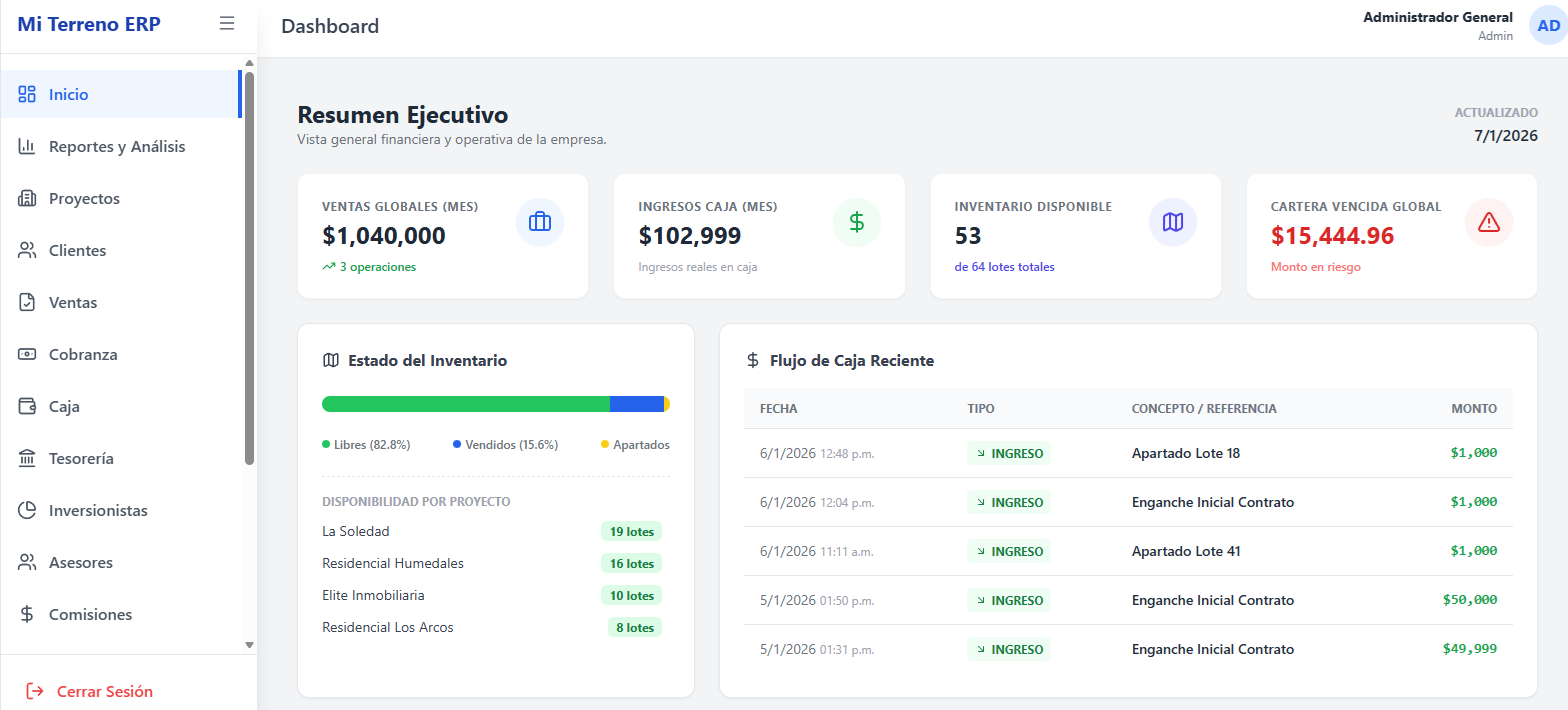Screen dimensions: 1568x710
Task: Go to the Clientes section
Action: coord(77,251)
